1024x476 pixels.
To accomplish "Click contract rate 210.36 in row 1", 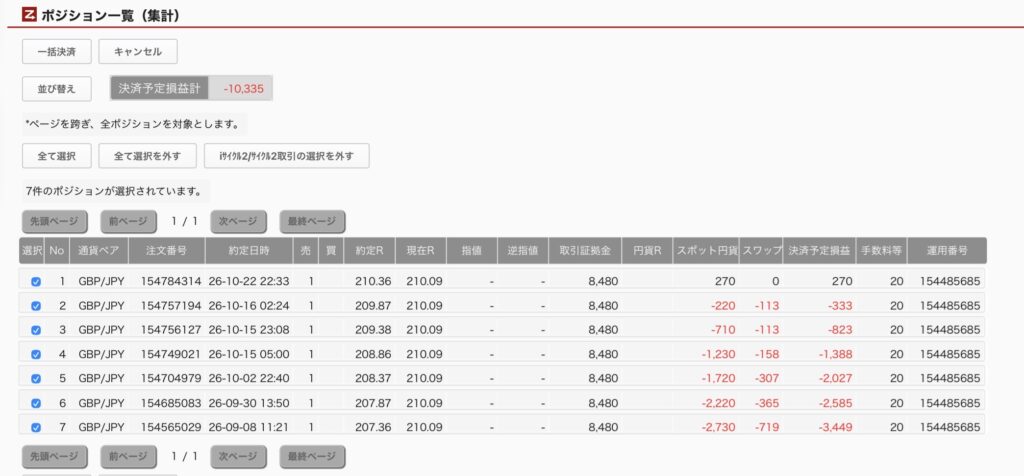I will coord(373,281).
